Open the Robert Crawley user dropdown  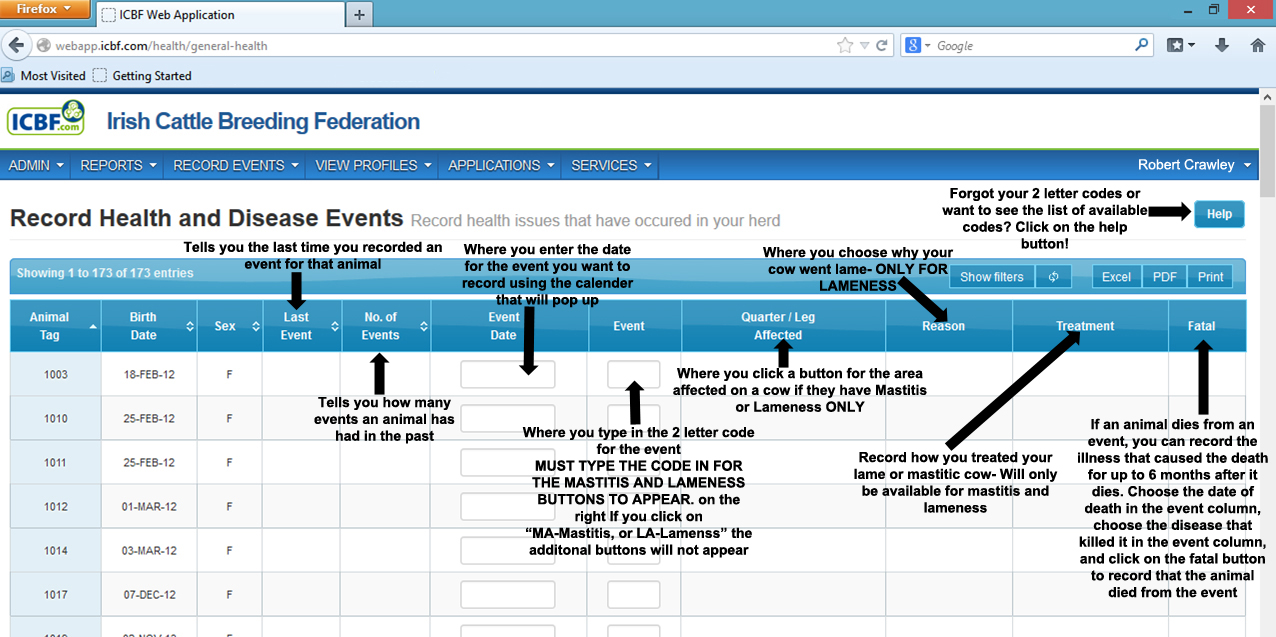point(1194,165)
